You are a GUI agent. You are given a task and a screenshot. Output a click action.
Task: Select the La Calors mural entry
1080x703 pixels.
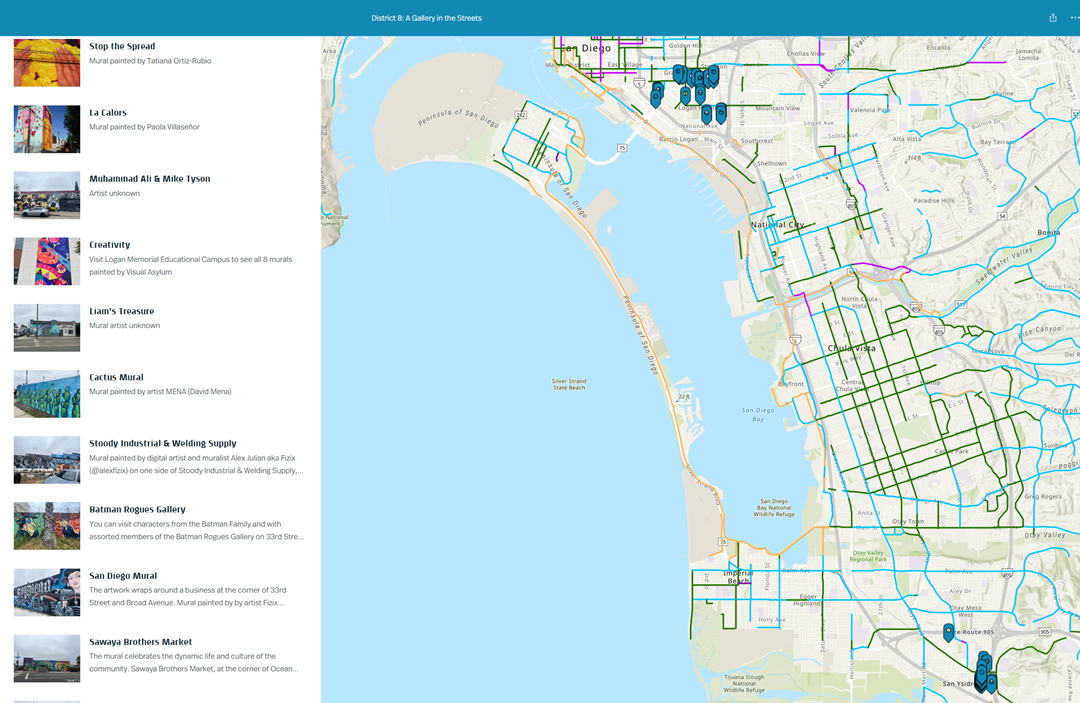(108, 113)
